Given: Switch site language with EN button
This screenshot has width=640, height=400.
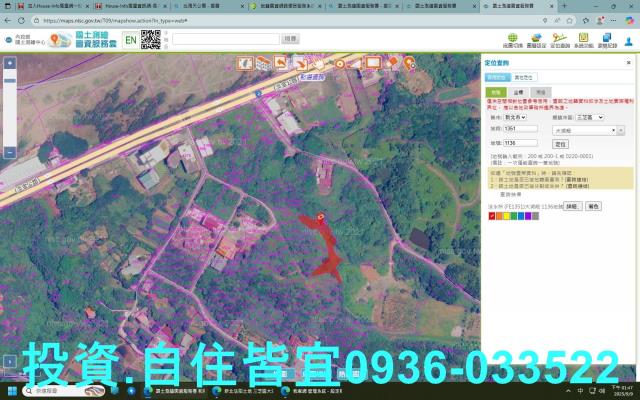Looking at the screenshot, I should pos(130,40).
